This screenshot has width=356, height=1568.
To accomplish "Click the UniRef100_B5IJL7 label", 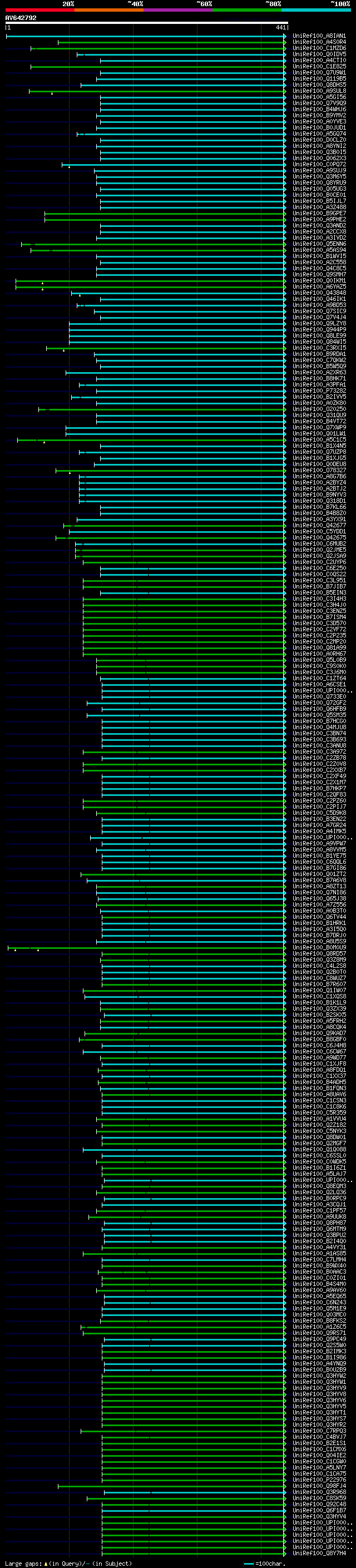I will [x=319, y=201].
